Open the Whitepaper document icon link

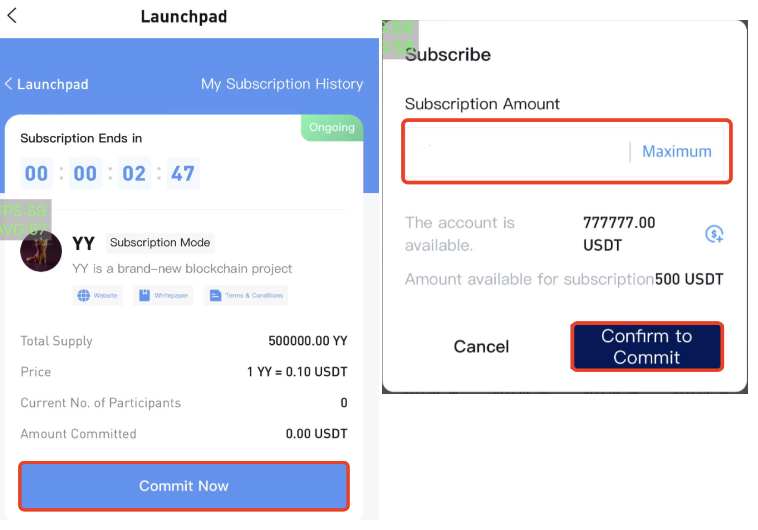click(163, 295)
